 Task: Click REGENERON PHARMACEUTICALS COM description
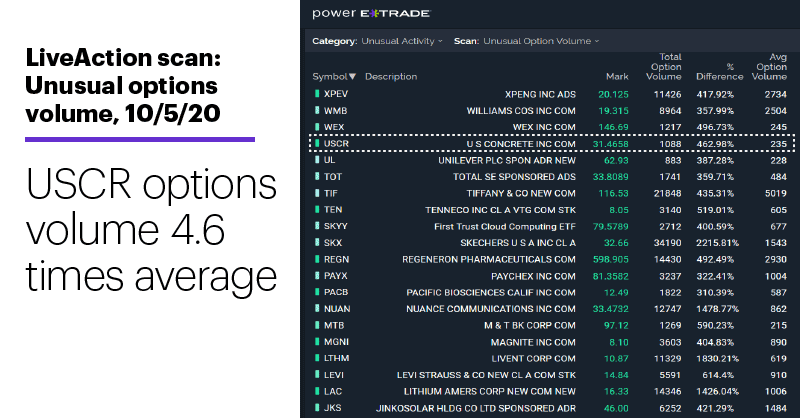[x=489, y=259]
